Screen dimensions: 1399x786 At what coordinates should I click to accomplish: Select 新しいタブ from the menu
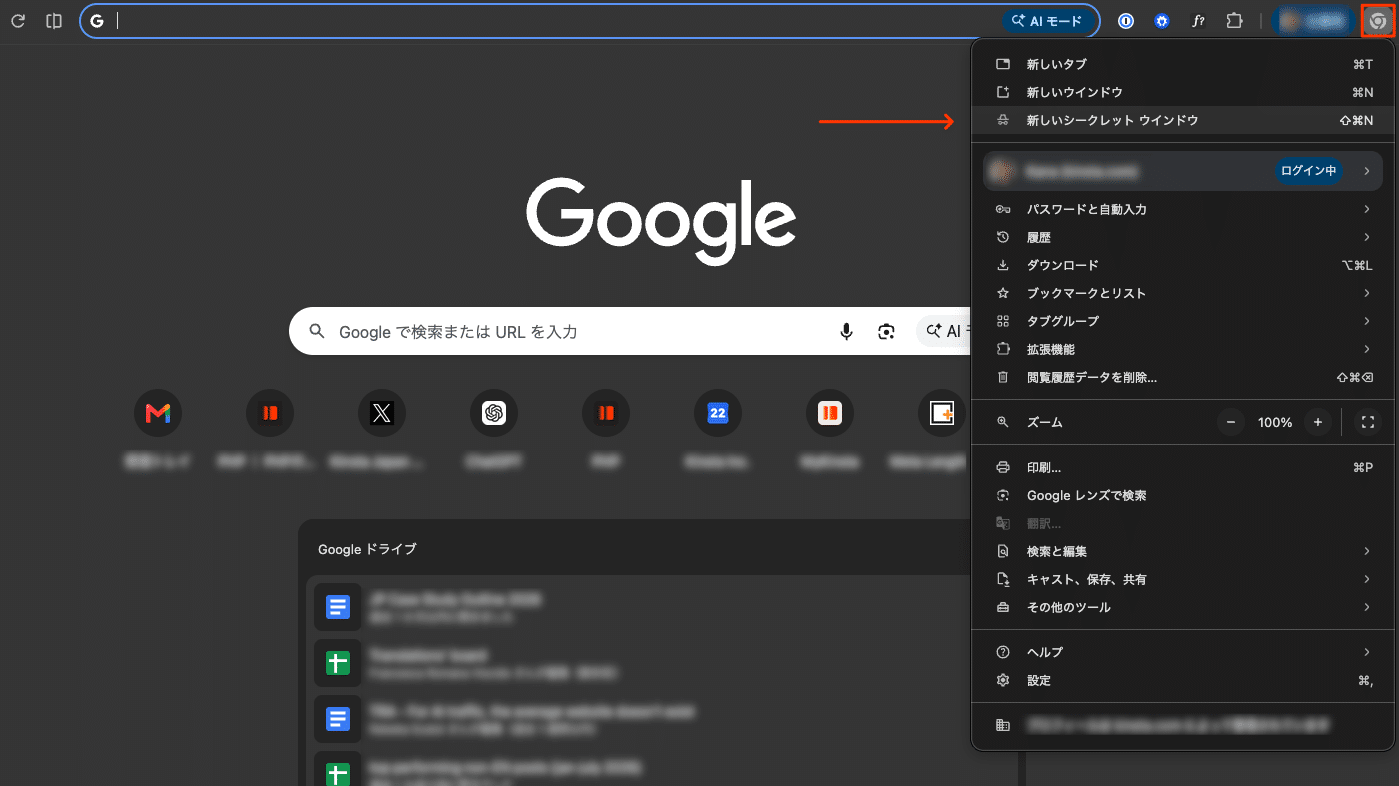coord(1183,64)
